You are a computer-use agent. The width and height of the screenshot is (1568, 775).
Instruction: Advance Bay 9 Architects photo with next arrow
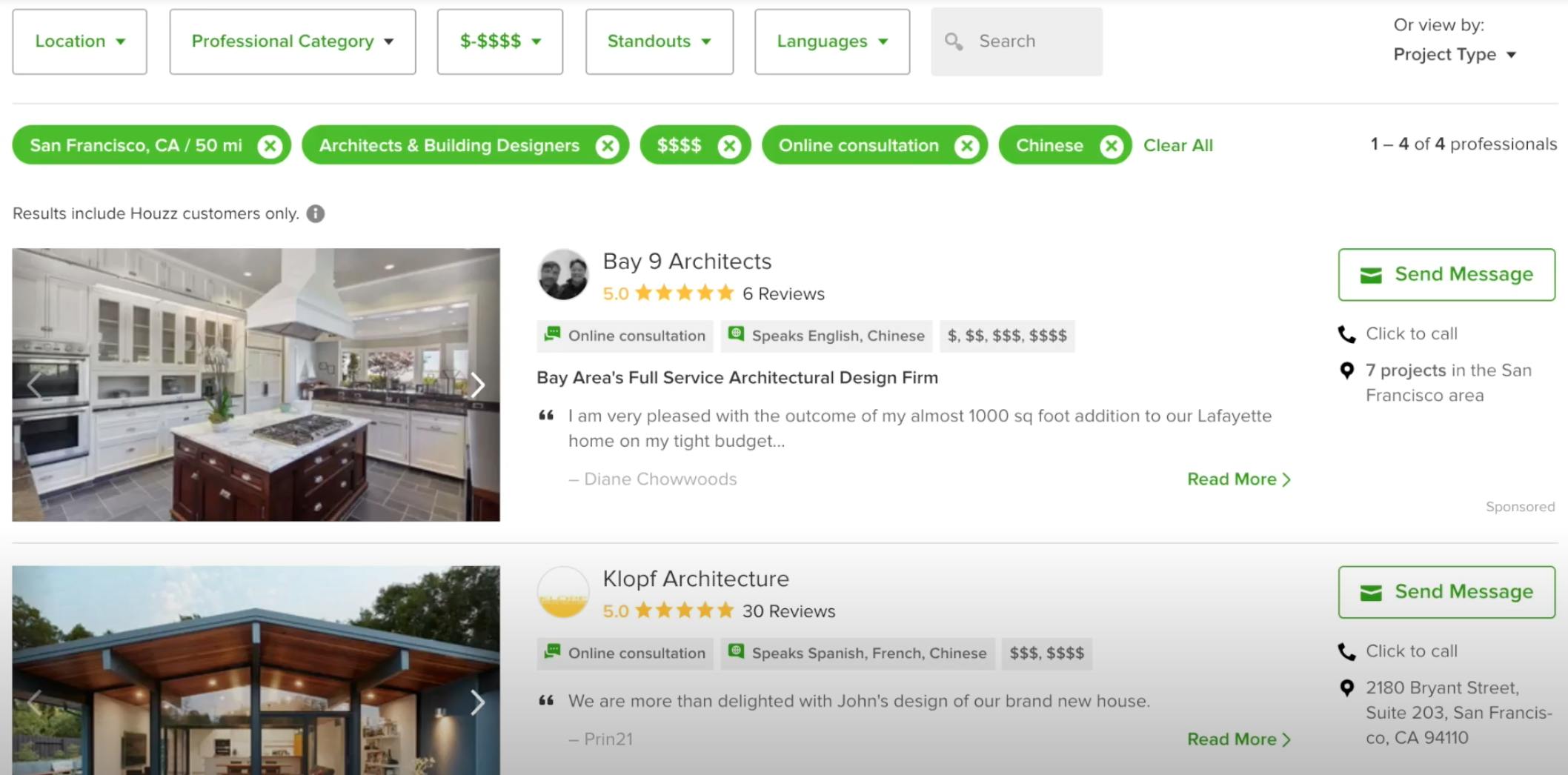click(478, 385)
